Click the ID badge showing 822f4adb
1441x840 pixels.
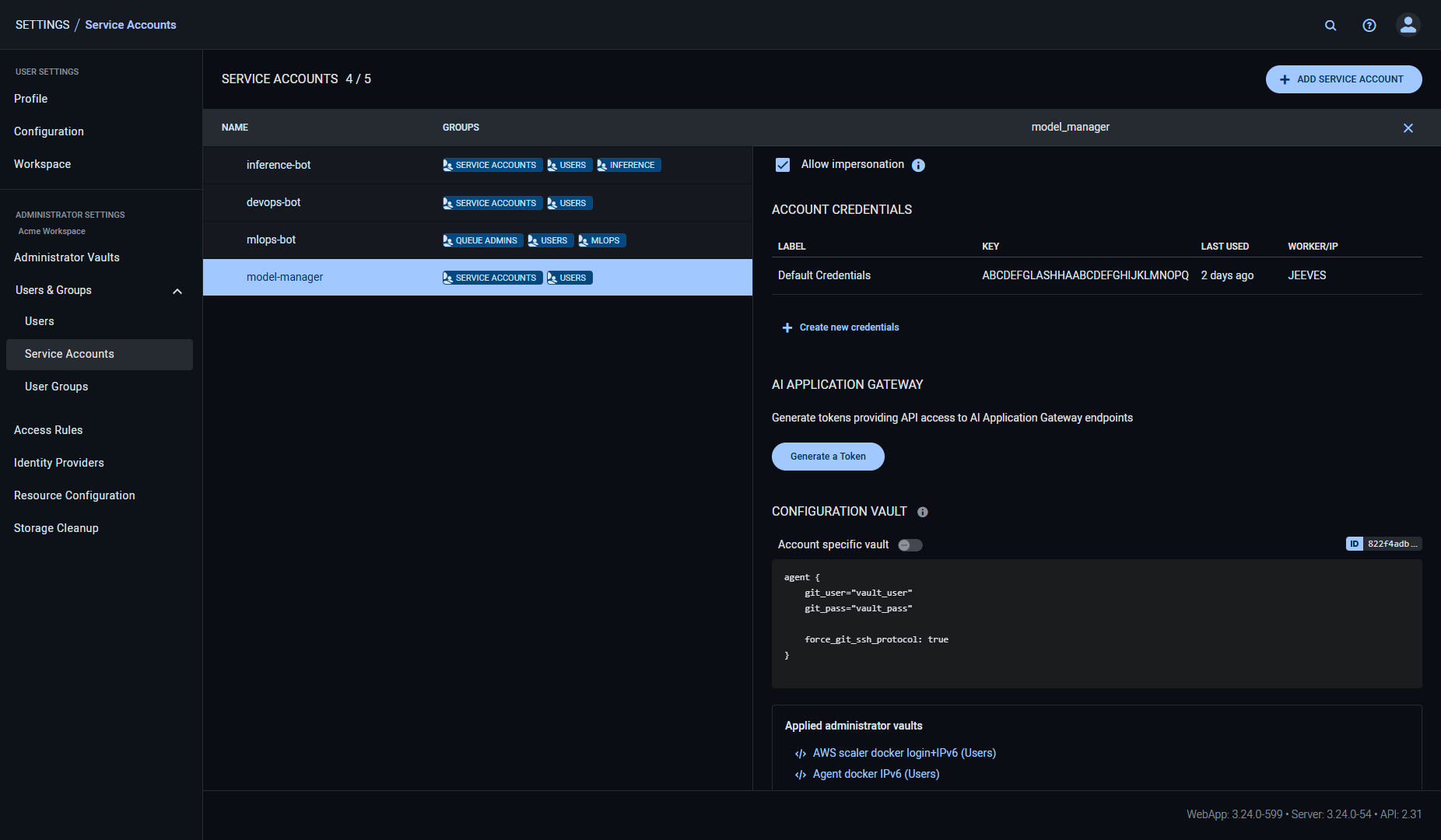[x=1383, y=543]
